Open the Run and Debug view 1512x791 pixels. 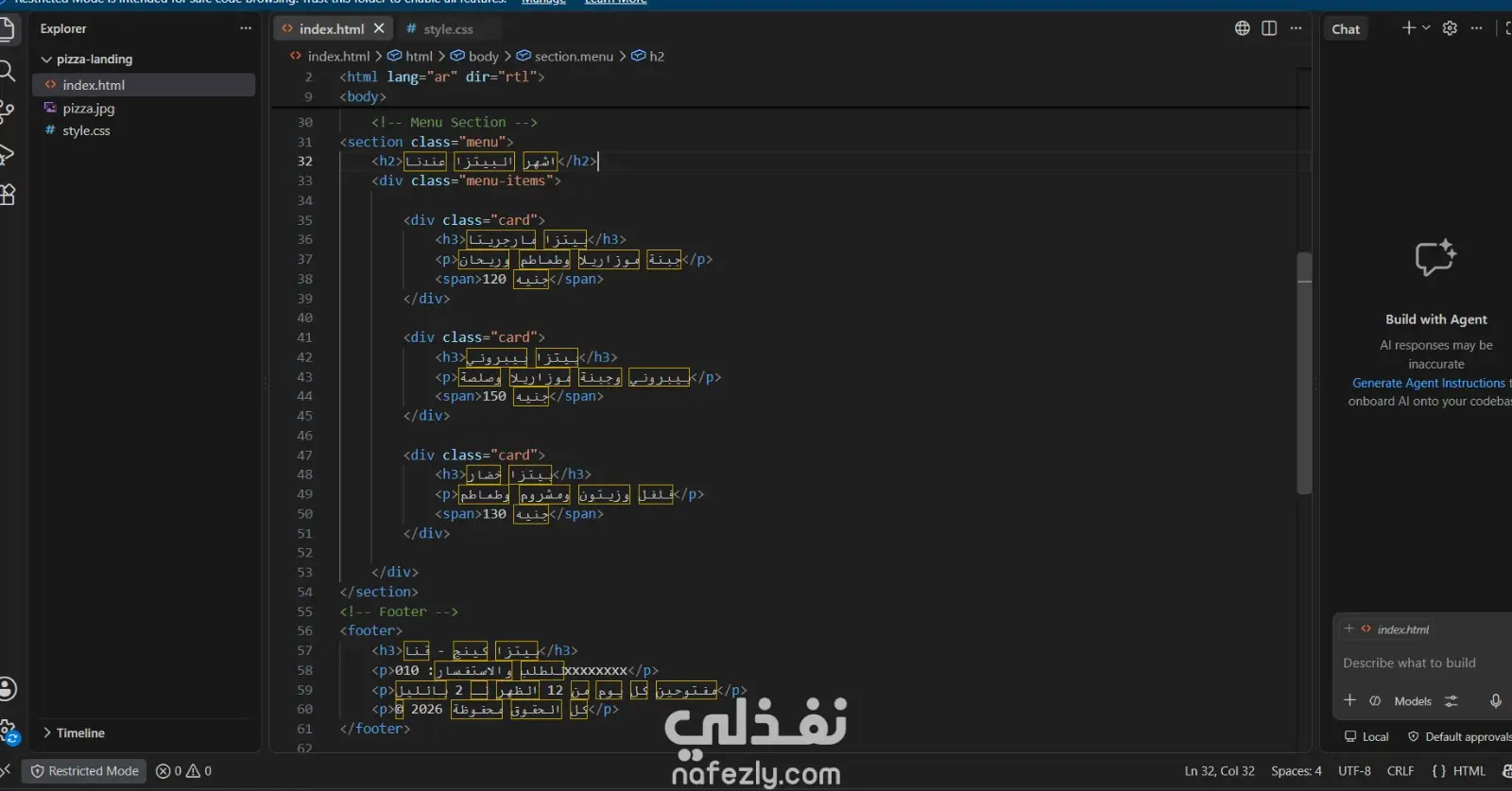pyautogui.click(x=7, y=154)
